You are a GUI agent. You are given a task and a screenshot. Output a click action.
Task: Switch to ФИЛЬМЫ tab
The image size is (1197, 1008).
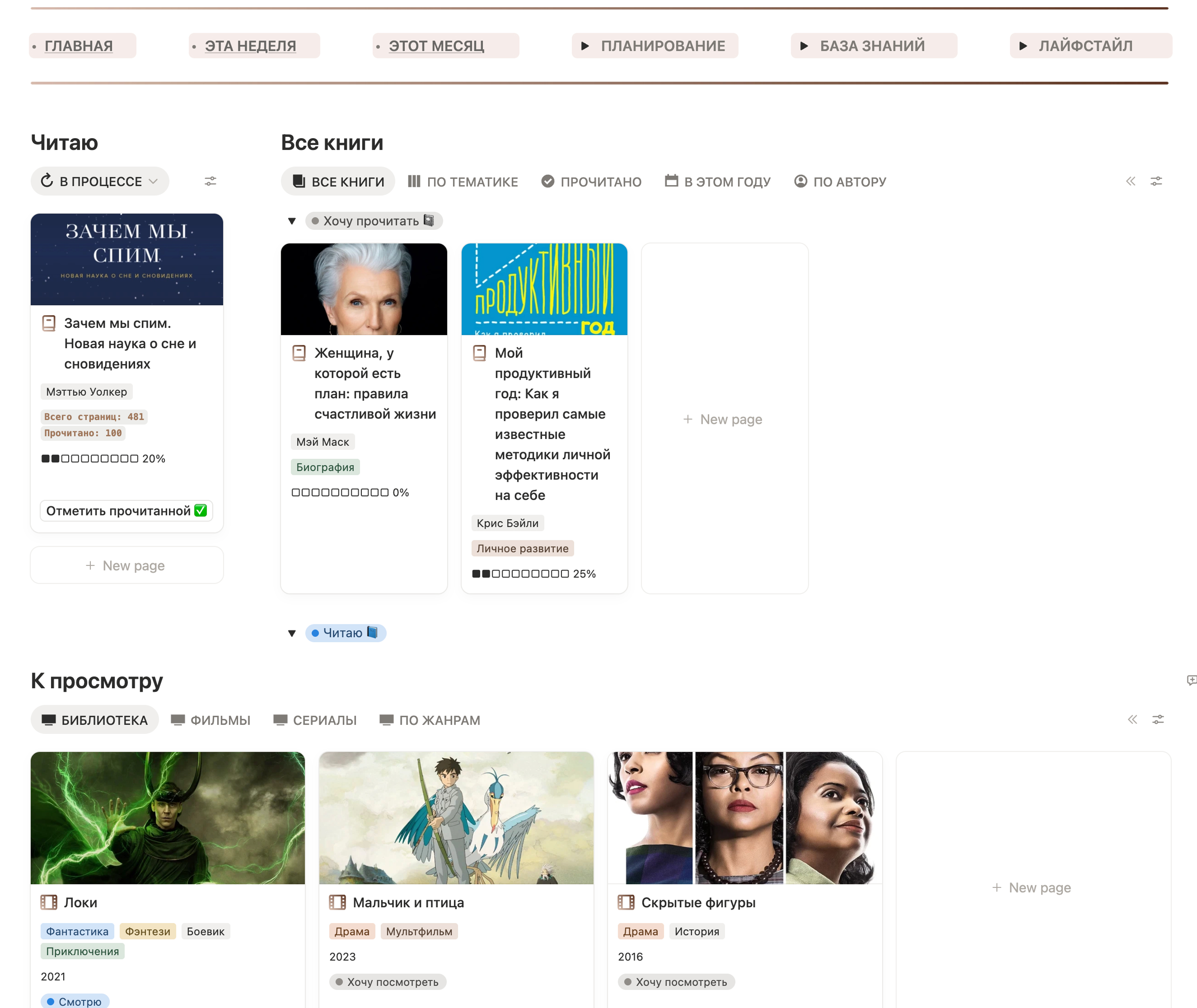210,719
